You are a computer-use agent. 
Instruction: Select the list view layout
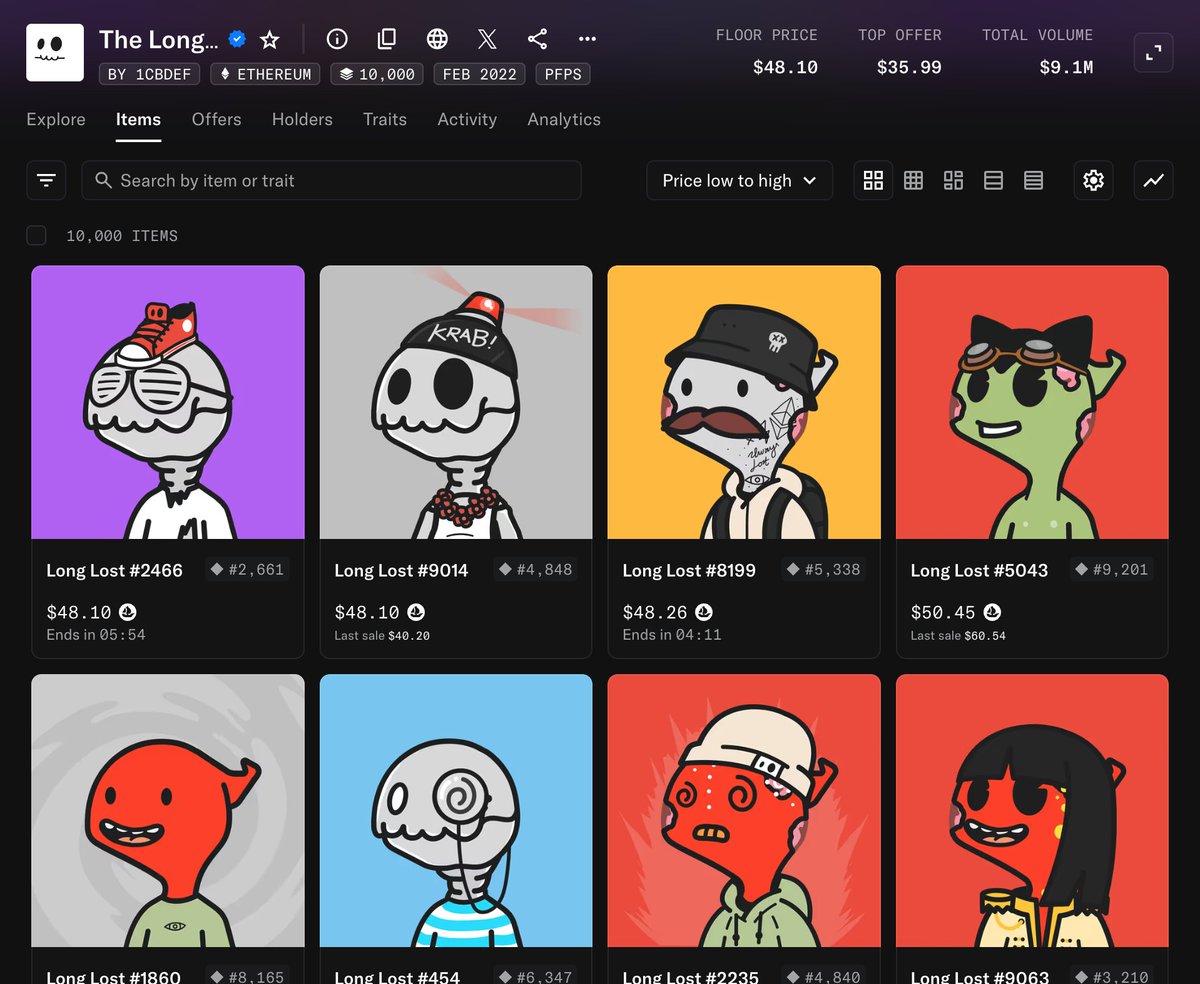993,180
